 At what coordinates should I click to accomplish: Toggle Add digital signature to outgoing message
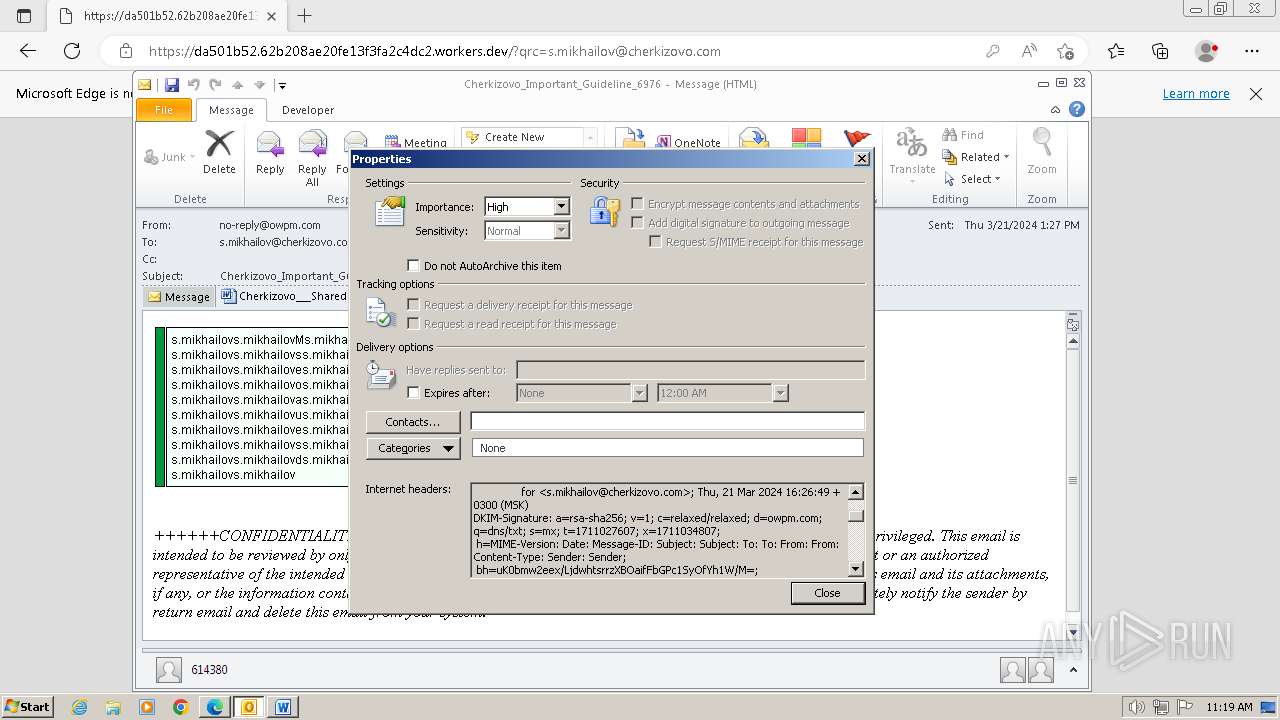637,223
